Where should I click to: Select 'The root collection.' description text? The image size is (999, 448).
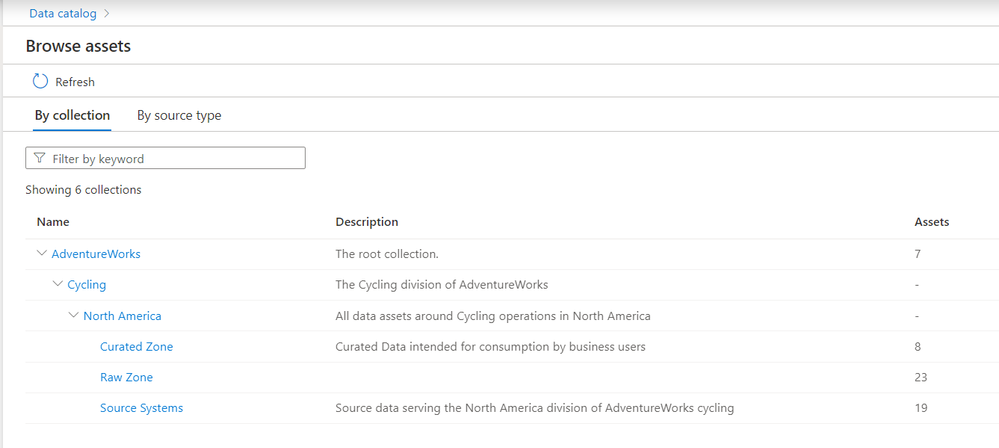click(x=387, y=254)
